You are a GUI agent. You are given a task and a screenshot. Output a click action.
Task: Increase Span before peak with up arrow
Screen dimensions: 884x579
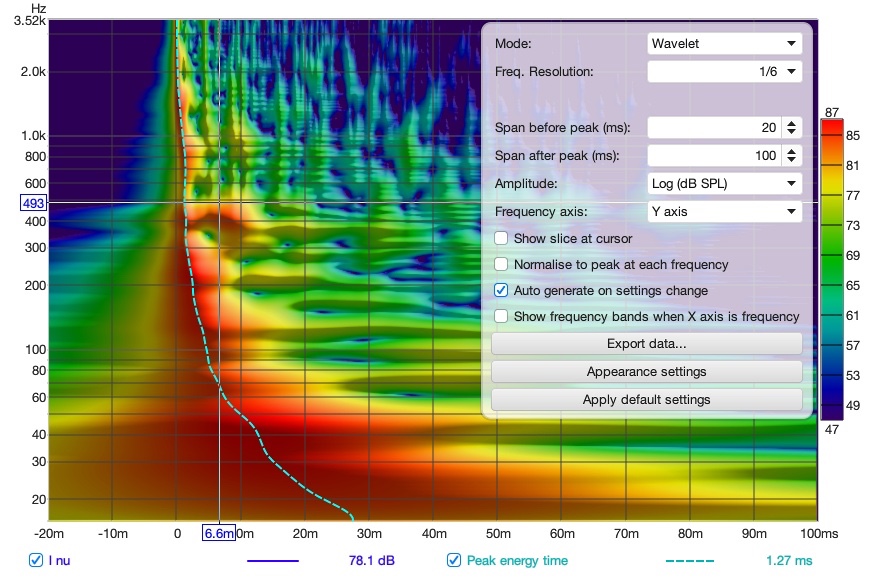point(792,123)
